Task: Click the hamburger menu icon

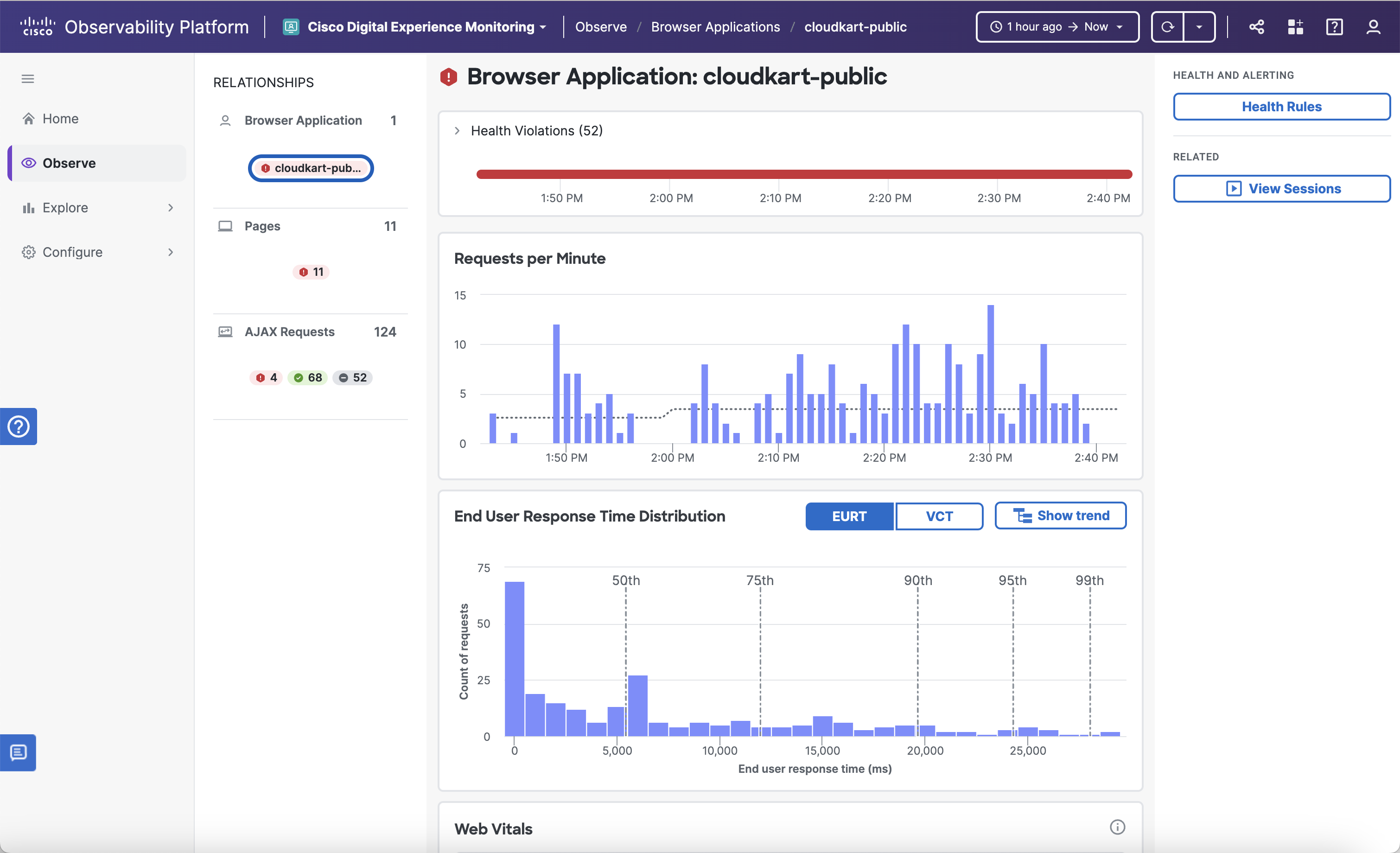Action: coord(27,78)
